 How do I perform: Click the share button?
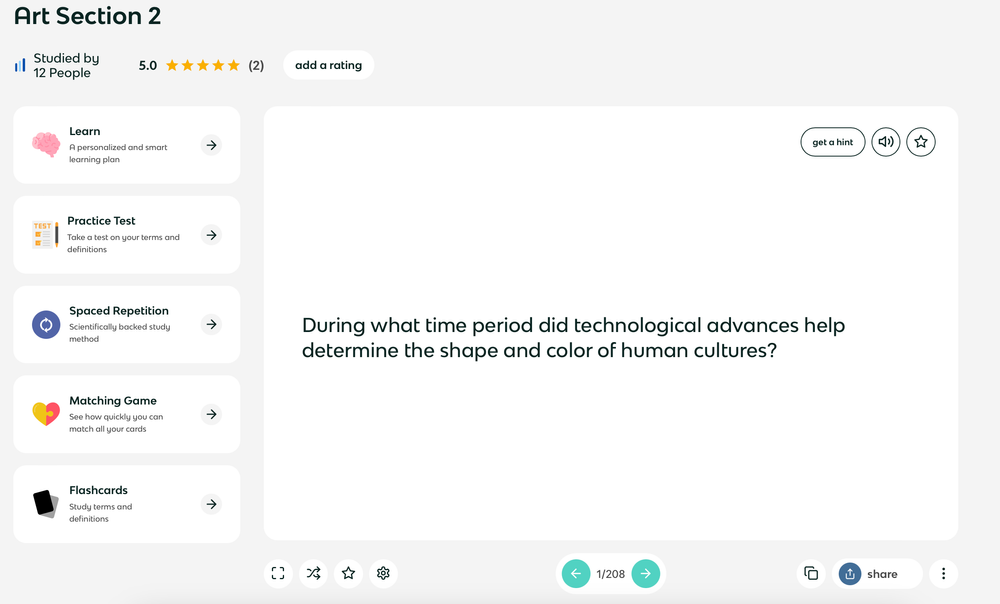pos(878,573)
